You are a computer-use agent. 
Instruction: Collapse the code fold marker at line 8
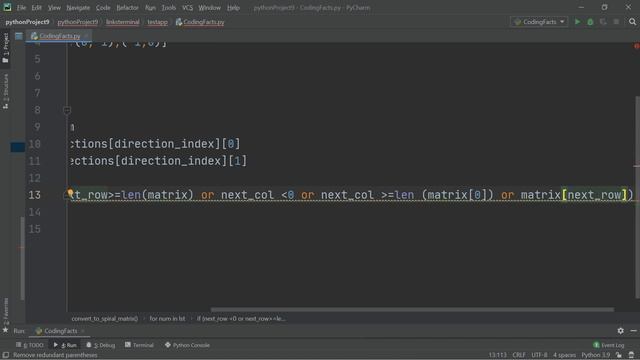coord(67,110)
